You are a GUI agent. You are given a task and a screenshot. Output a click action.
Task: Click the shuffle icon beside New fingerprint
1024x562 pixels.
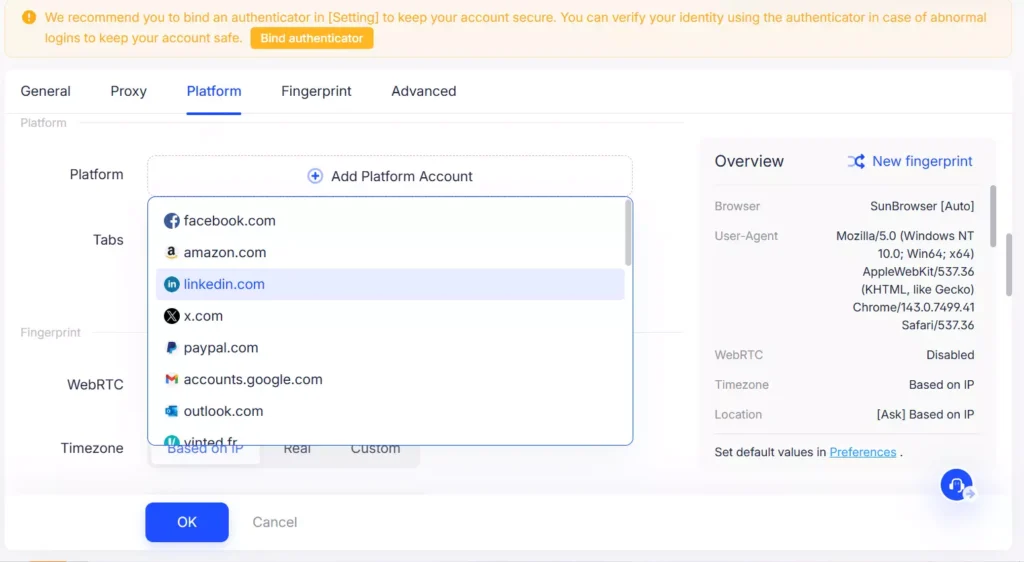pos(856,161)
